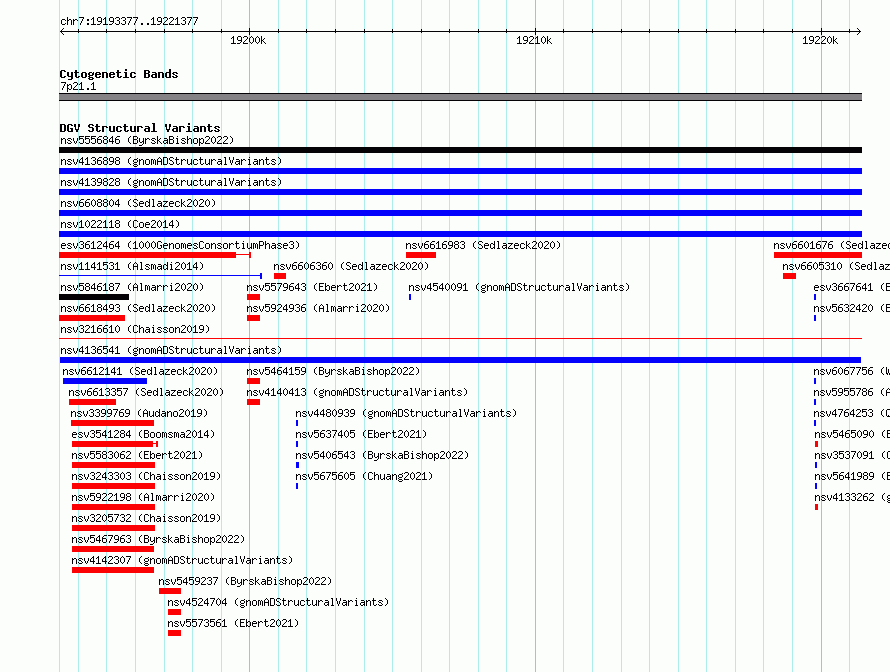
Task: Select nsv4524704 (gnomADStructuralVariants) label
Action: (278, 602)
